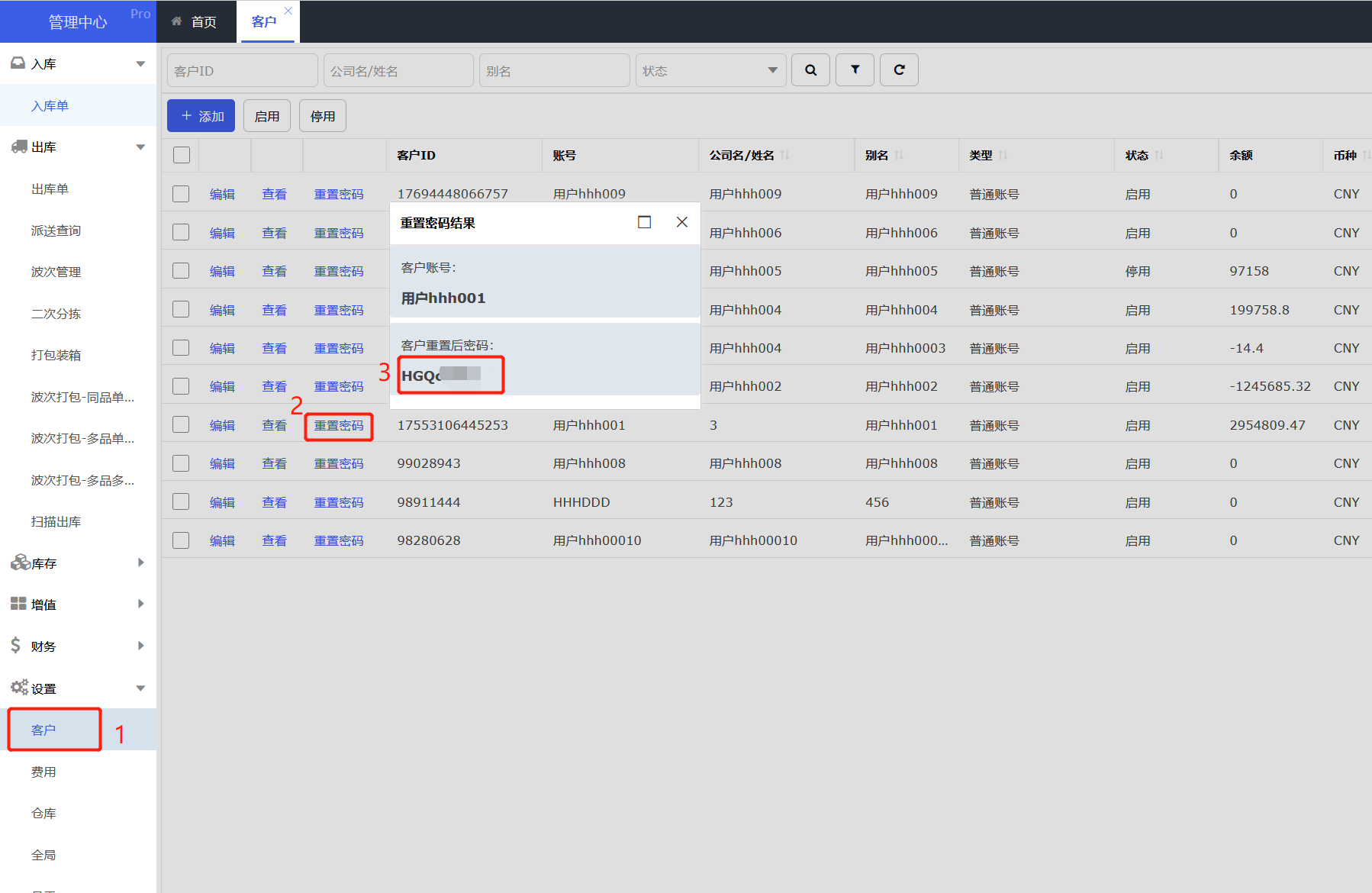This screenshot has height=893, width=1372.
Task: Click the home icon on 首页 tab
Action: tap(176, 21)
